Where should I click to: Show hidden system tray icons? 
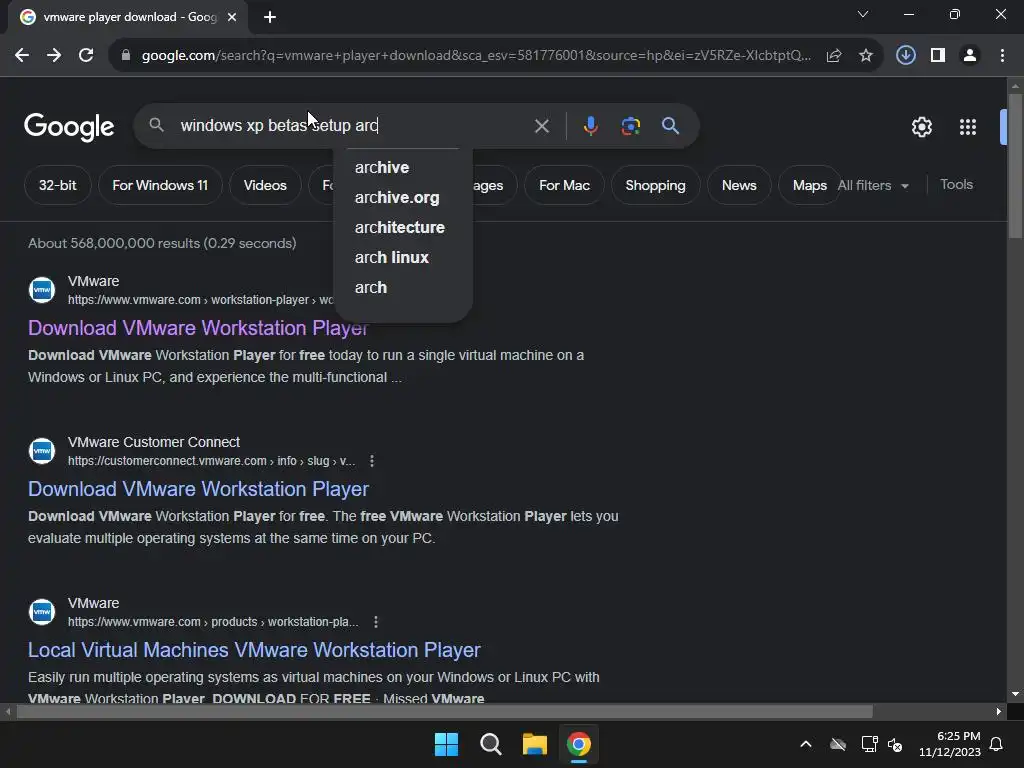tap(806, 744)
